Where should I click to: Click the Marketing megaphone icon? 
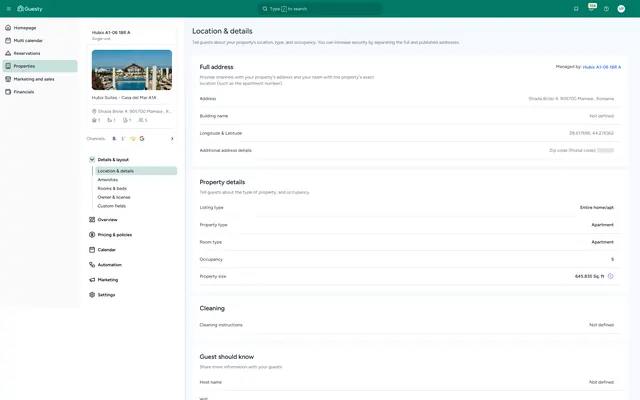click(92, 280)
